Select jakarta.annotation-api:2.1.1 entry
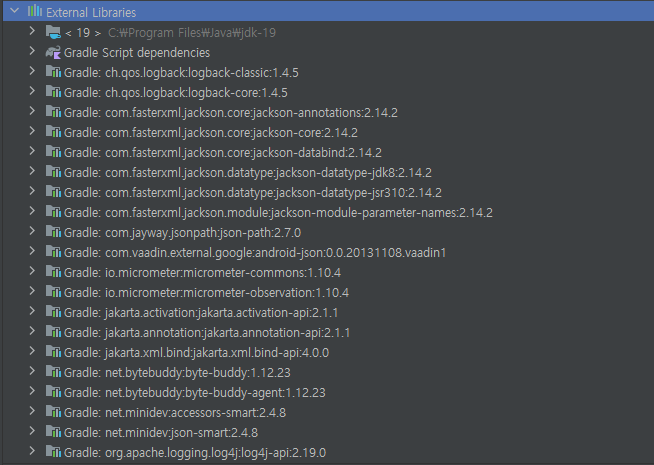 coord(207,333)
